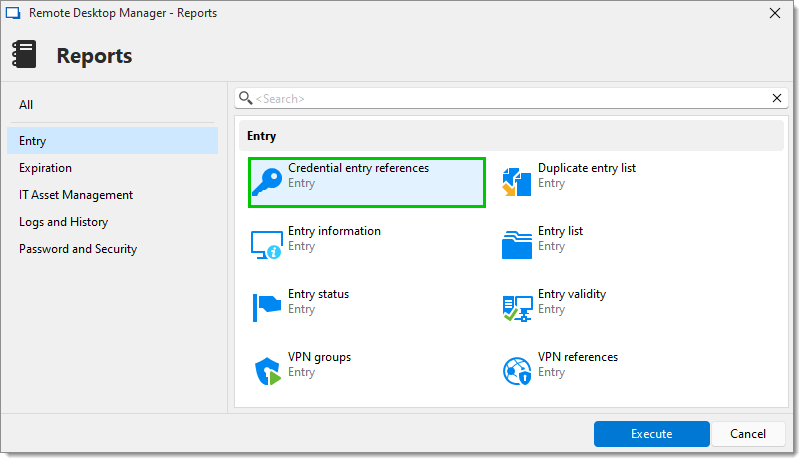Image resolution: width=804 pixels, height=463 pixels.
Task: Close the Reports dialog window
Action: (x=775, y=13)
